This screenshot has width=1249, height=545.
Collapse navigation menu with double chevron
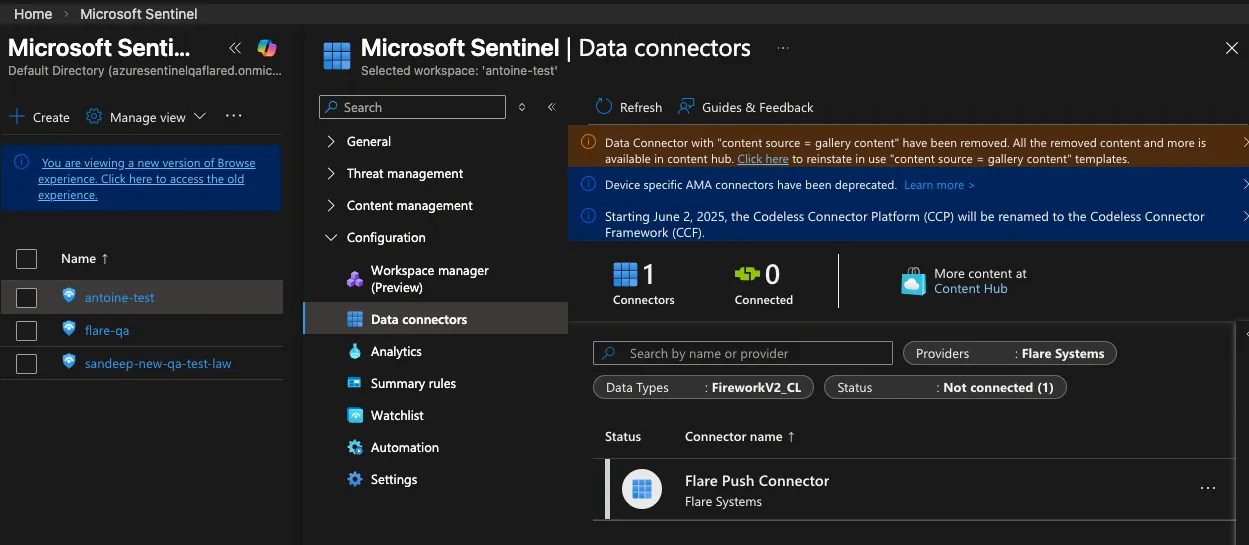coord(551,107)
